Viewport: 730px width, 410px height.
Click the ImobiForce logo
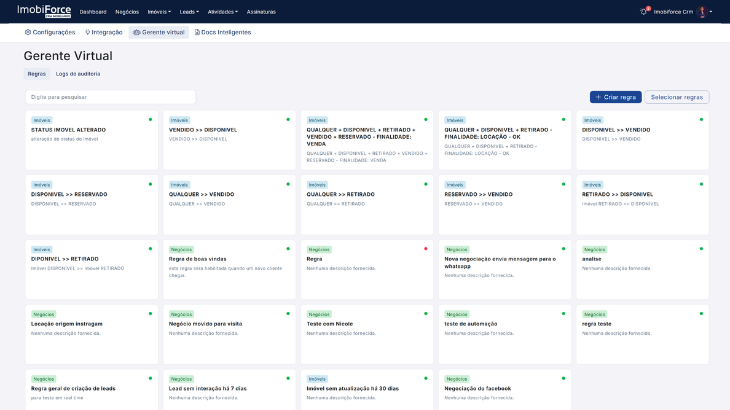pos(44,11)
